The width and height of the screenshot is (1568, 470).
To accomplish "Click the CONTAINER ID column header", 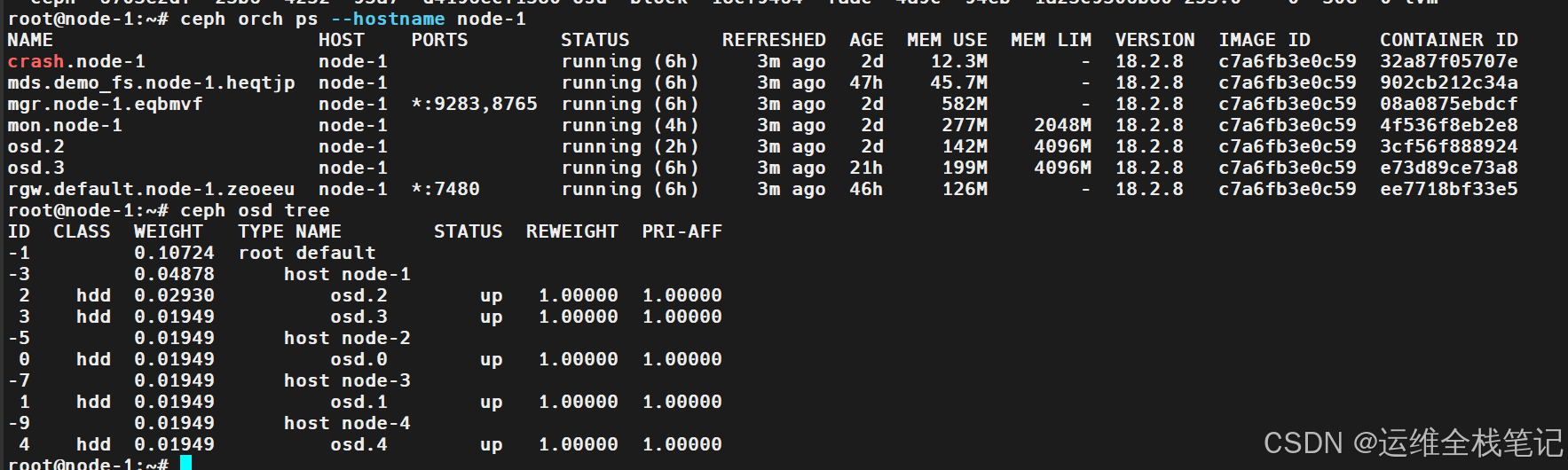I will tap(1449, 40).
